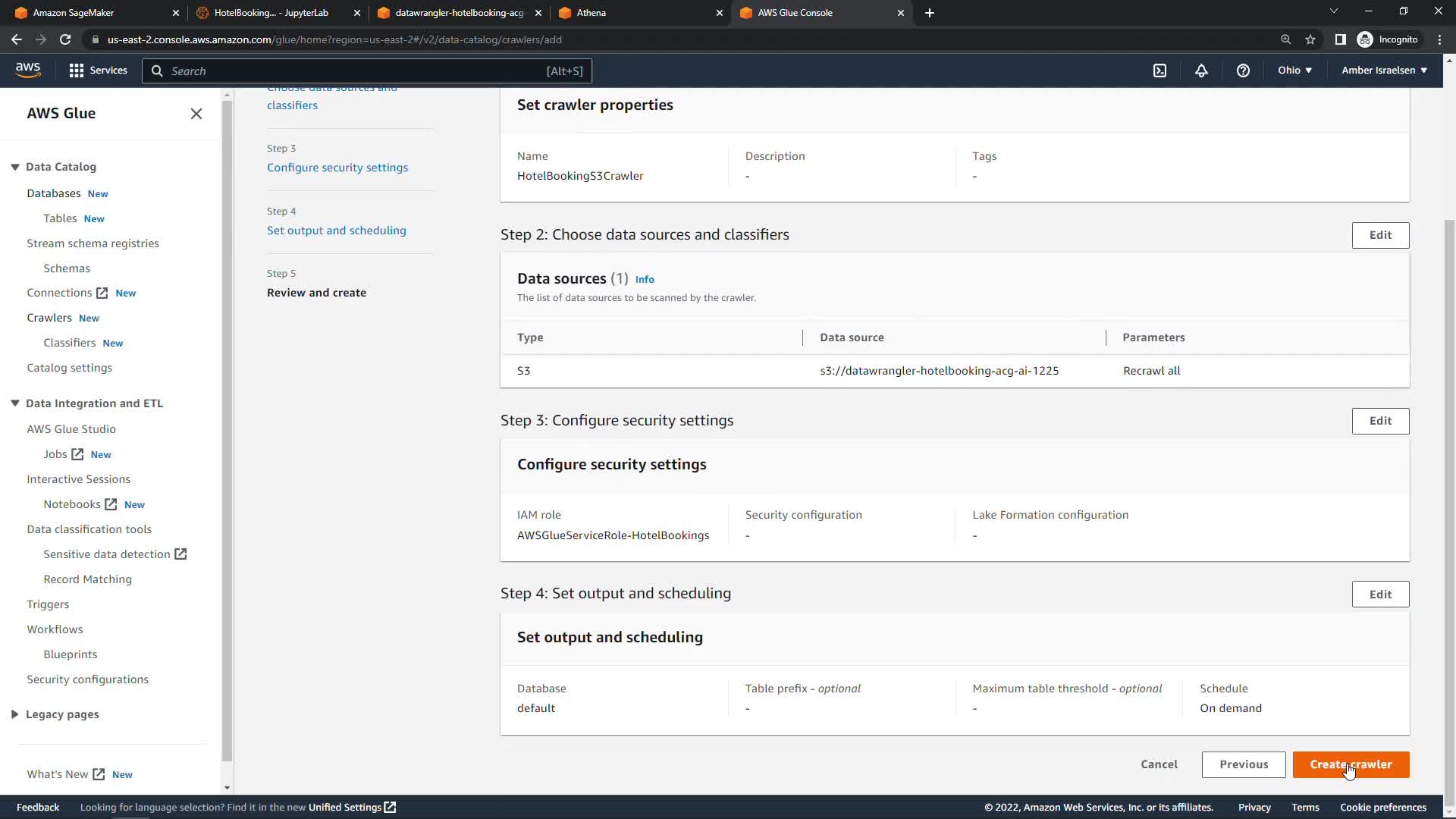Open the help question mark icon
Image resolution: width=1456 pixels, height=819 pixels.
[x=1243, y=71]
